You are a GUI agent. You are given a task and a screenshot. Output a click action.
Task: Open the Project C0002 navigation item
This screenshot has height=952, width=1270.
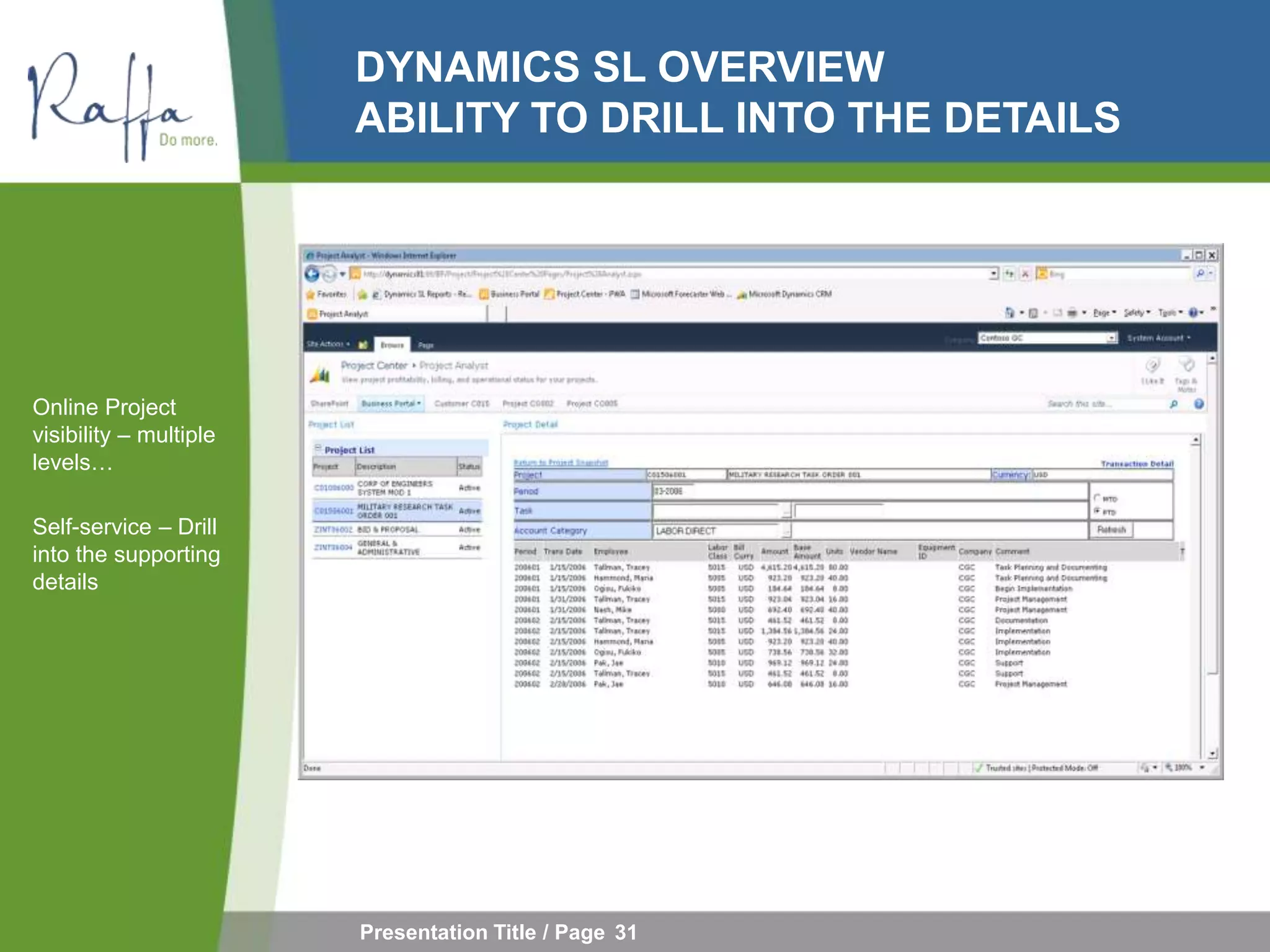[528, 403]
